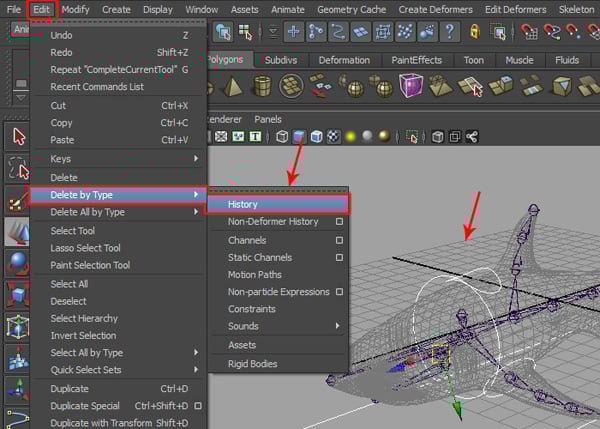Click the yellow sphere lighting icon
This screenshot has width=600, height=429.
[x=350, y=136]
